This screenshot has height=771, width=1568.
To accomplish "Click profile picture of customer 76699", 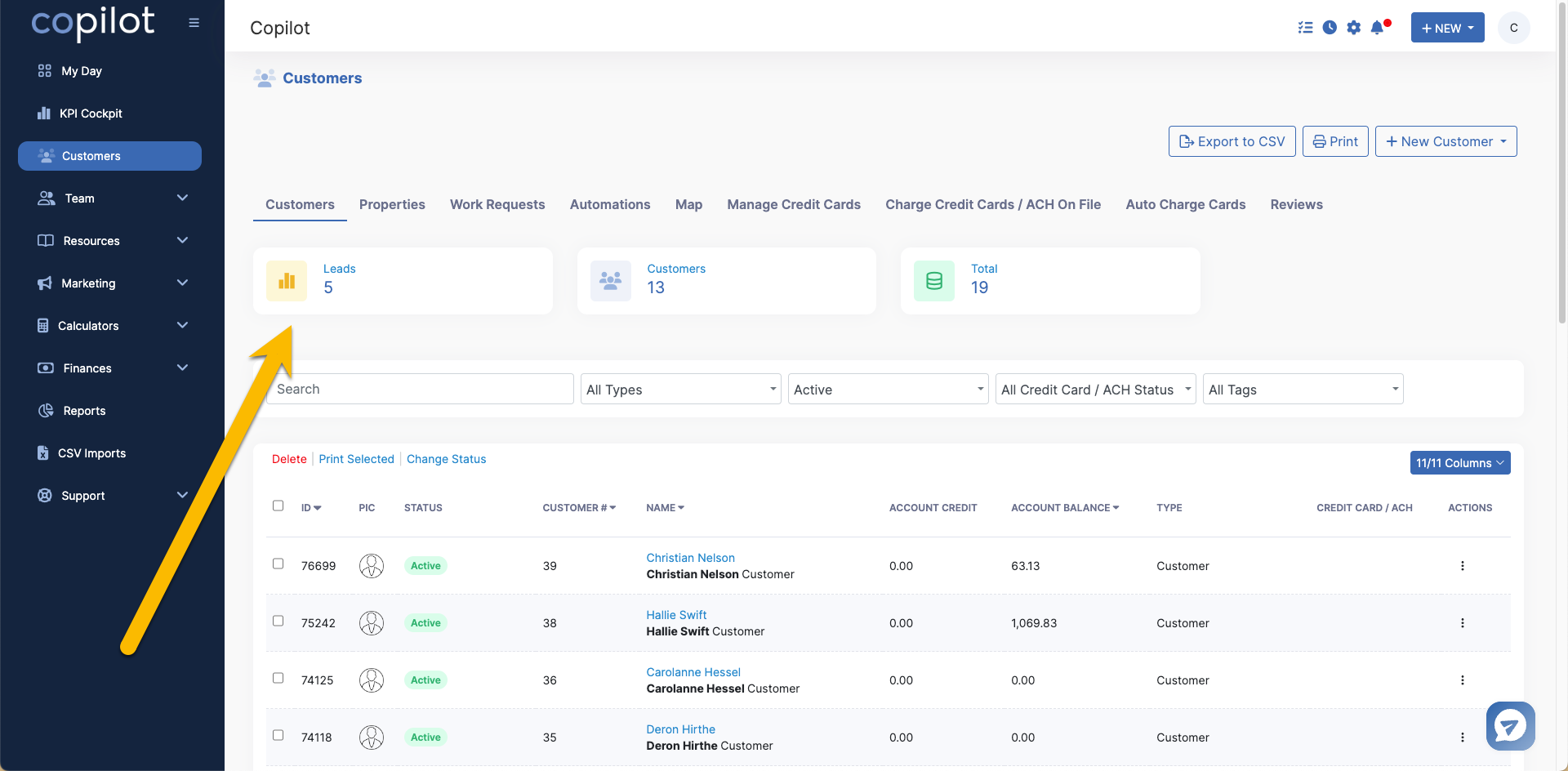I will [372, 566].
